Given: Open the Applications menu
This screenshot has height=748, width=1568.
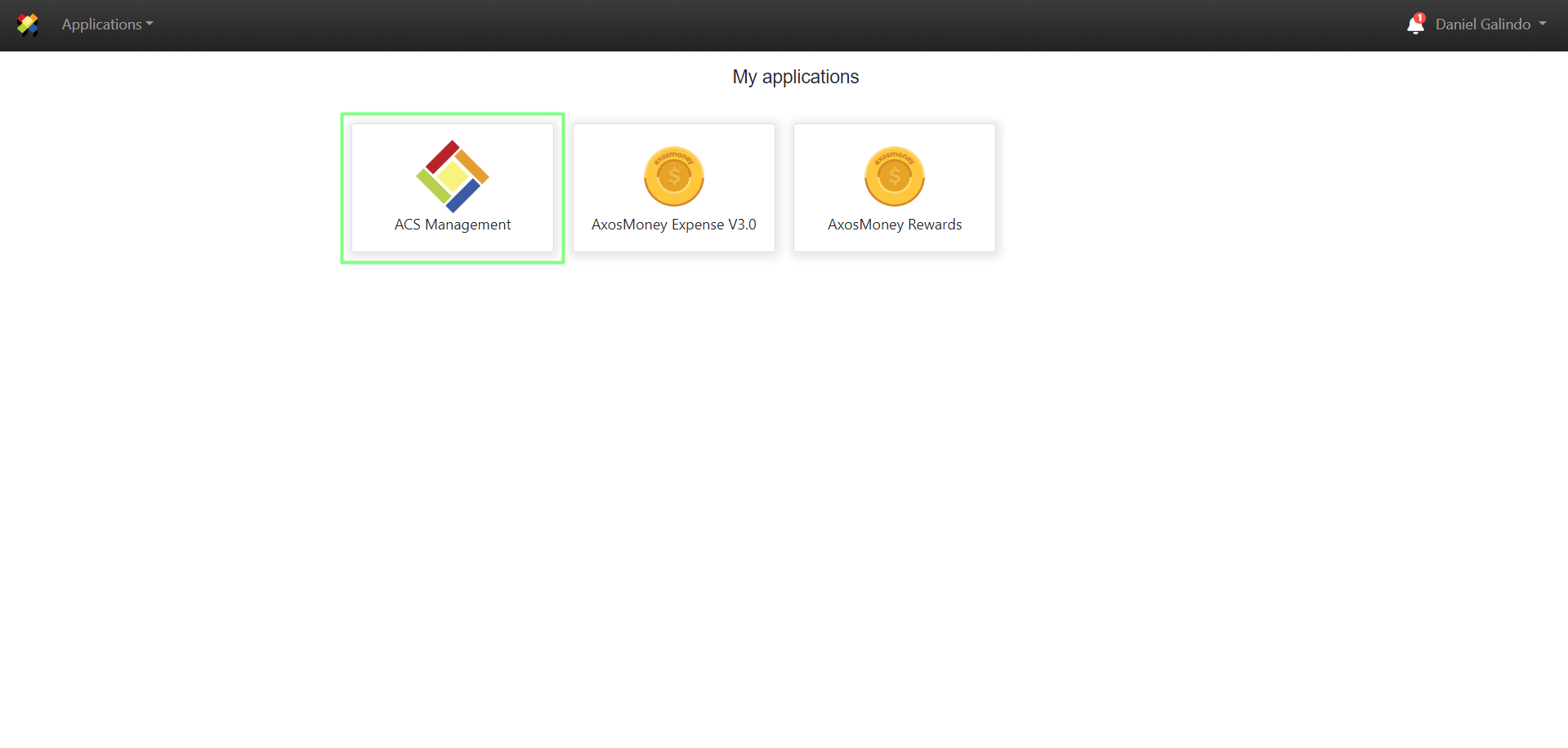Looking at the screenshot, I should point(101,24).
